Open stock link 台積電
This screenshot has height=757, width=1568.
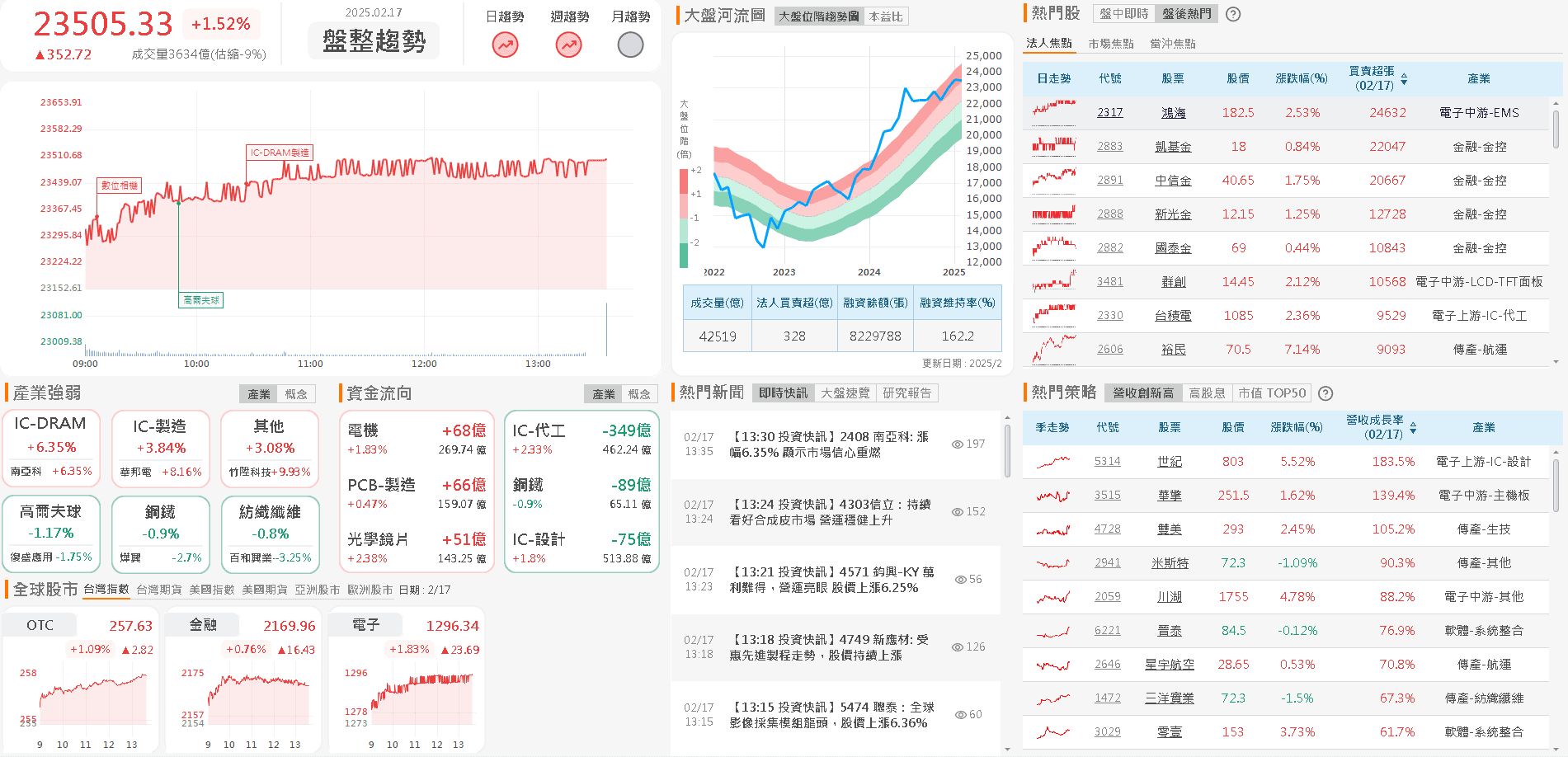coord(1173,316)
